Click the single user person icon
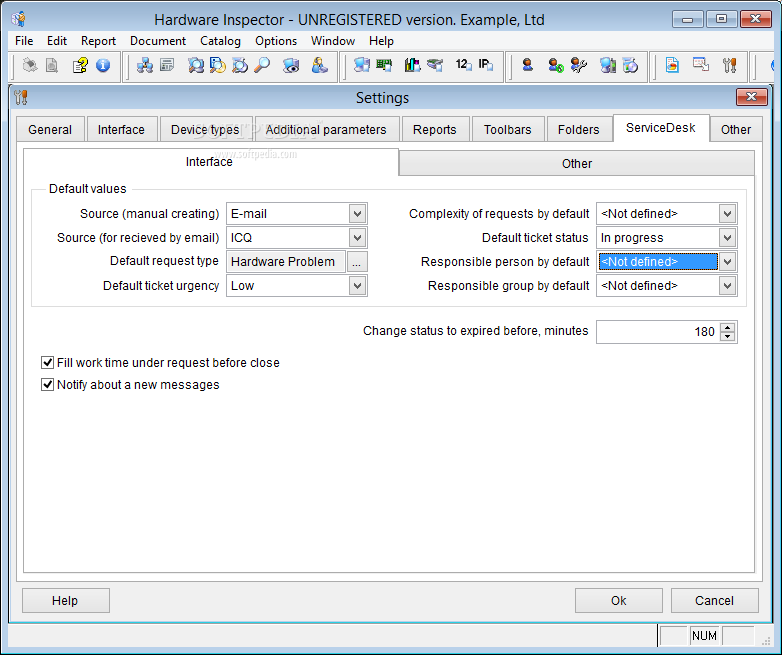 pos(528,65)
